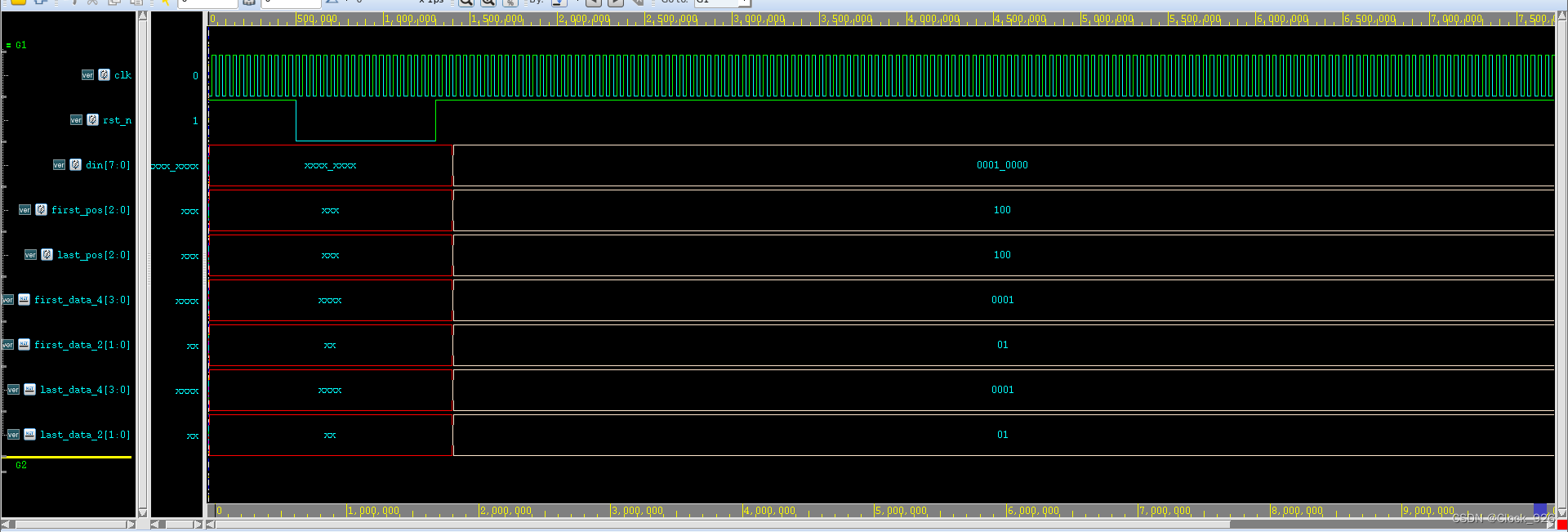The image size is (1568, 532).
Task: Click the net icon beside first_data_4[3:0]
Action: pos(24,299)
